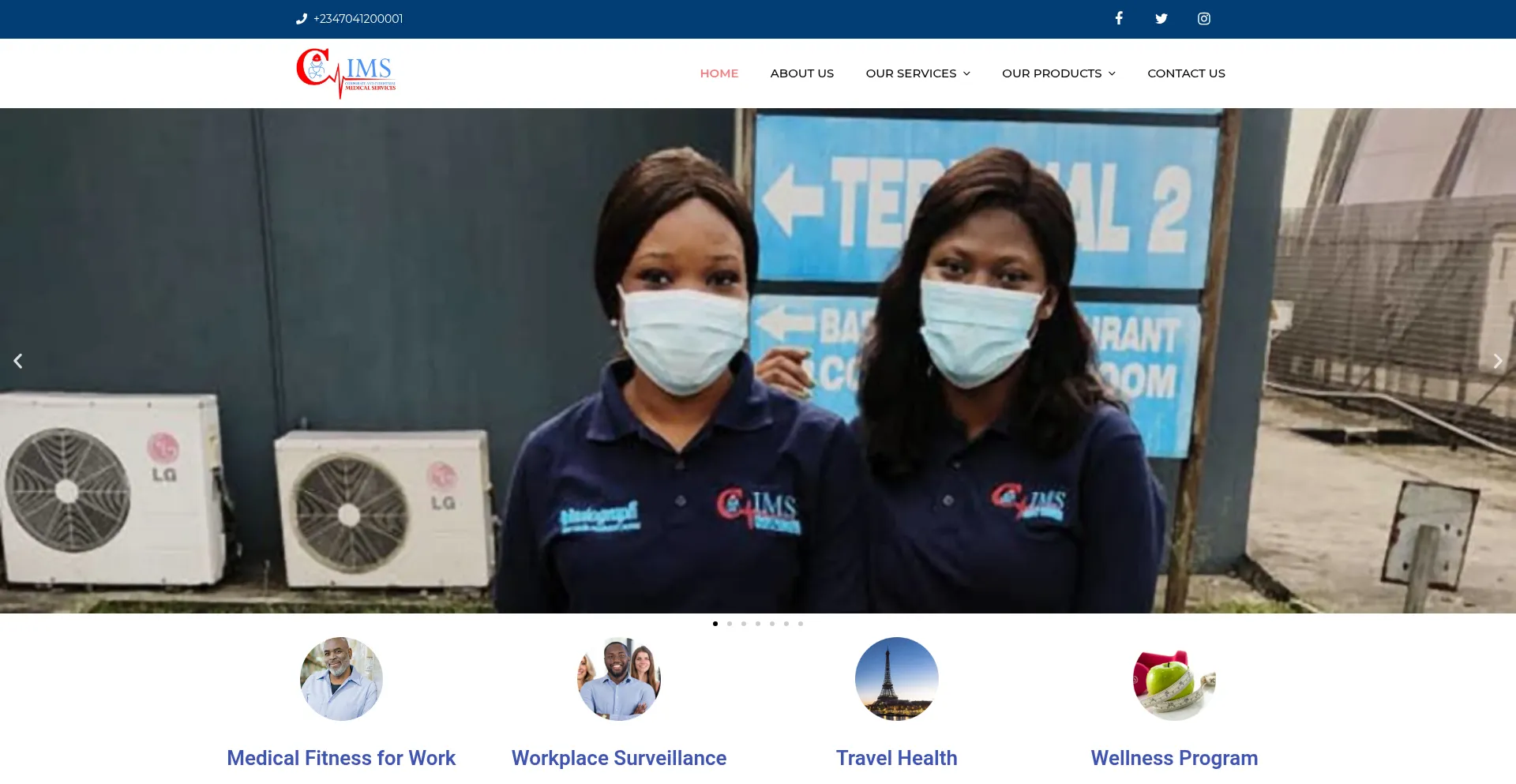Expand the Our Products dropdown menu
Image resolution: width=1516 pixels, height=784 pixels.
pyautogui.click(x=1058, y=73)
